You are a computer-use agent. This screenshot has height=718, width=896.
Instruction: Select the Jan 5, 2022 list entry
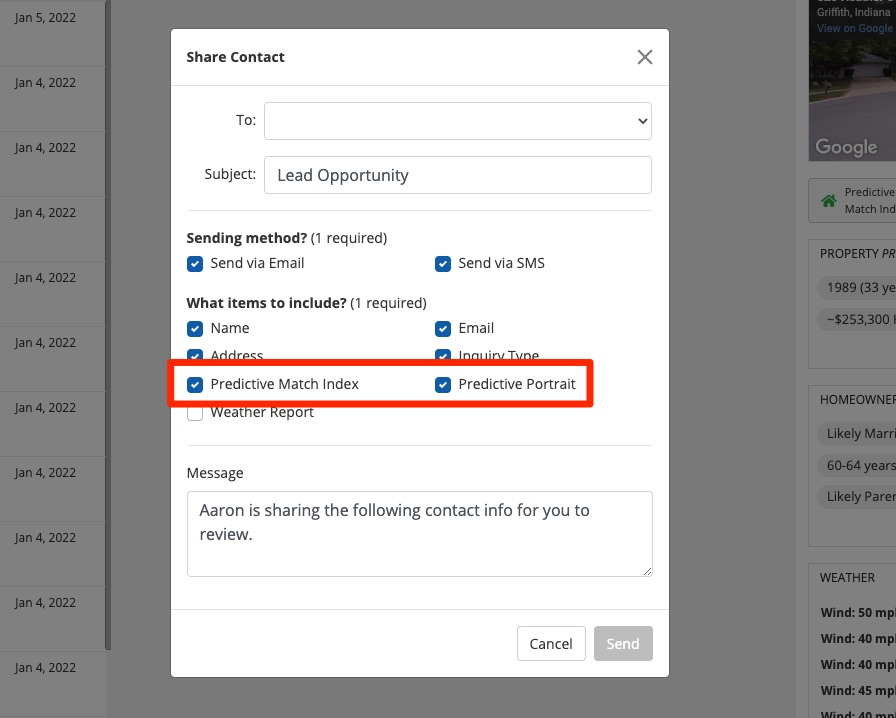46,18
